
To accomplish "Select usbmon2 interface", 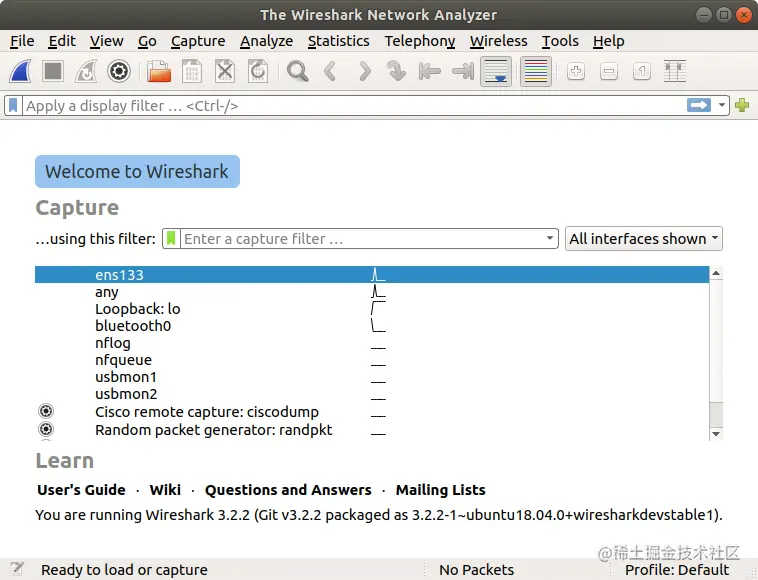I will point(372,394).
